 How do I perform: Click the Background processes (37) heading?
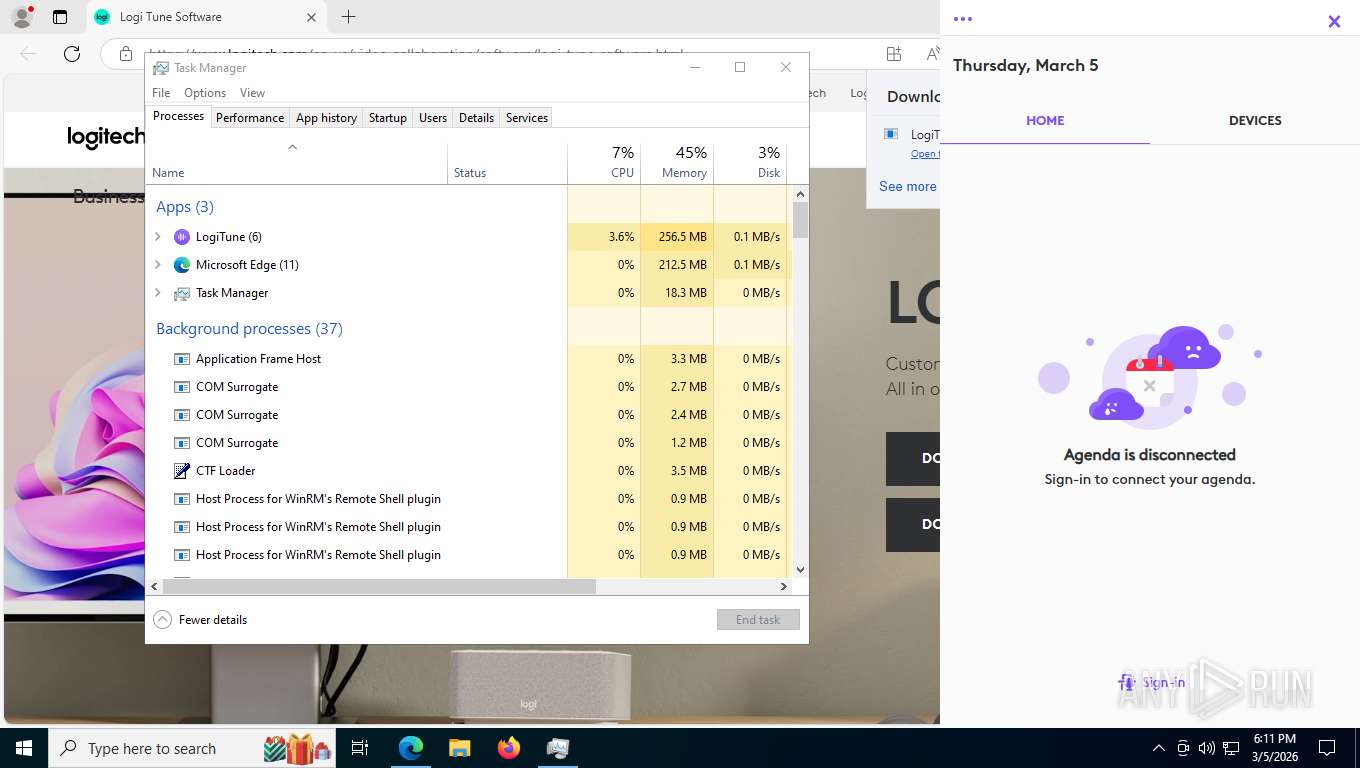tap(249, 329)
